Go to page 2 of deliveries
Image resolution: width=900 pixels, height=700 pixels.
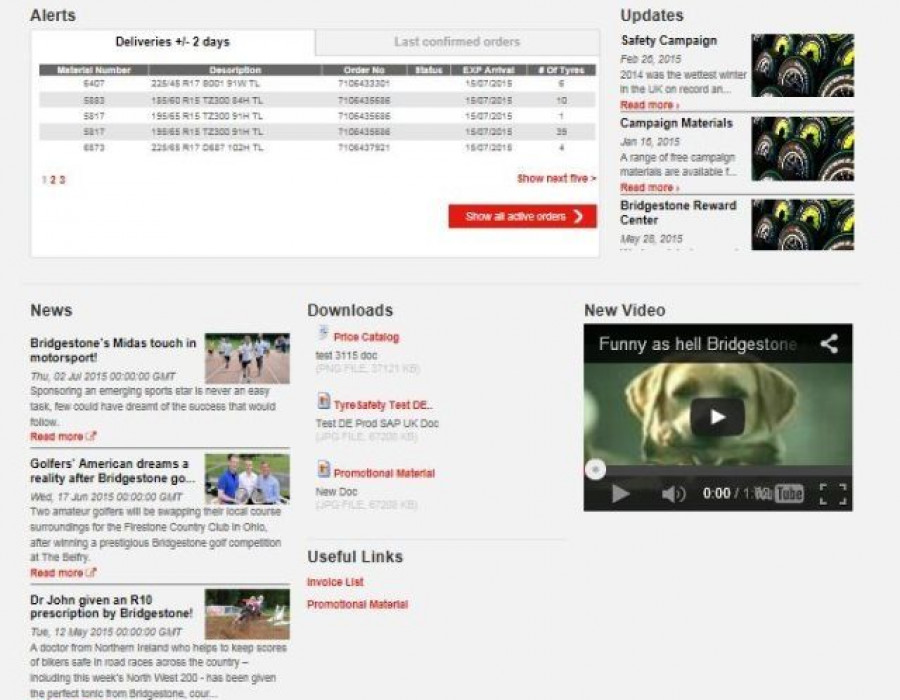[53, 180]
